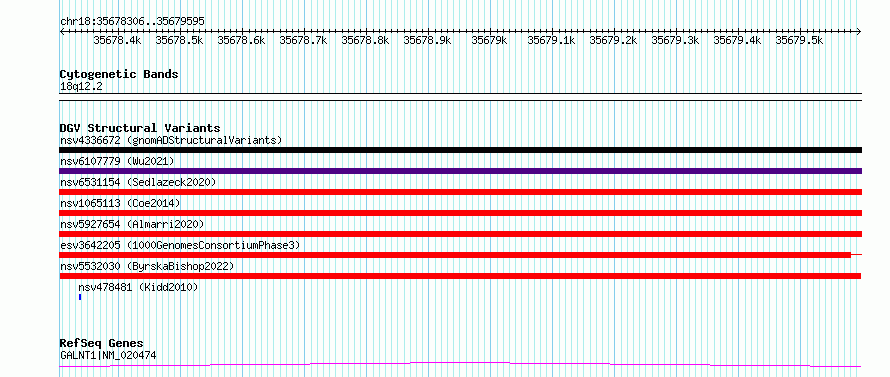Click the red bar of nsv6531154
890x377 pixels.
[460, 192]
